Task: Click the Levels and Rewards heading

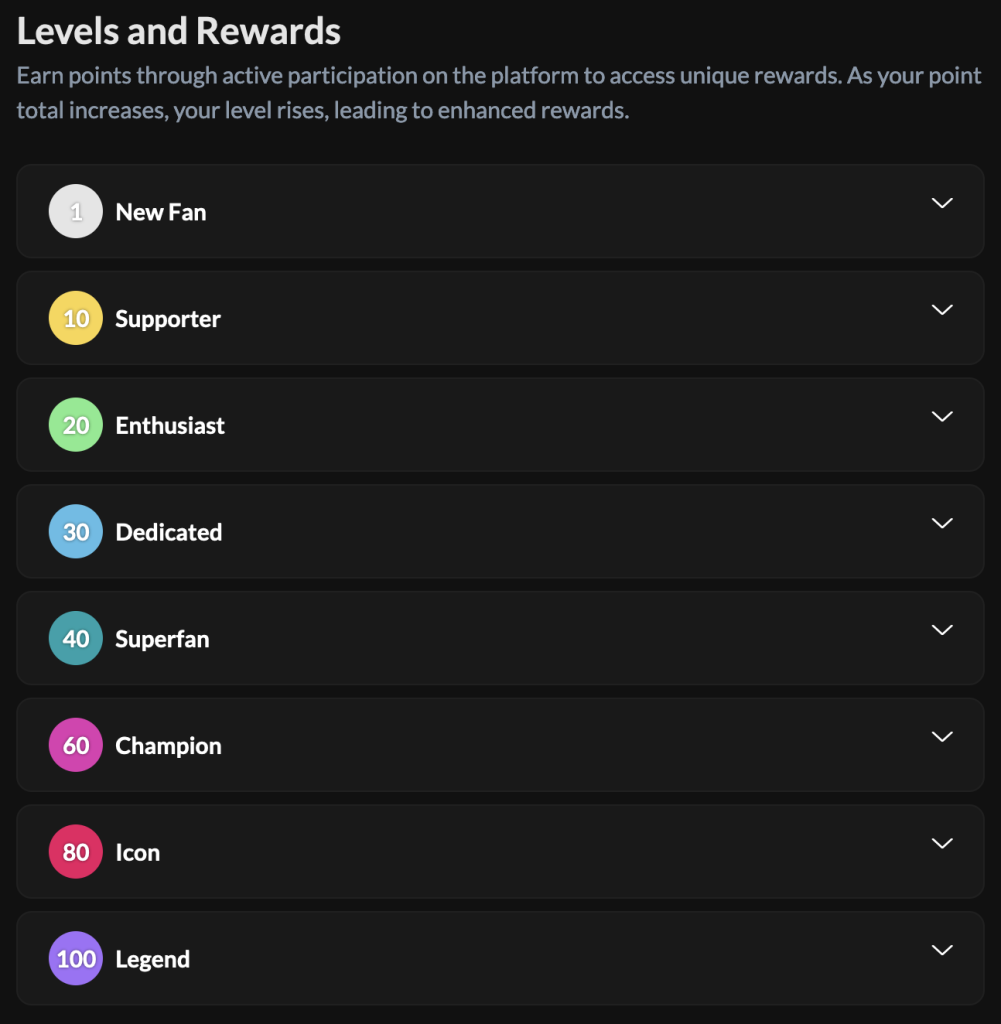Action: [178, 31]
